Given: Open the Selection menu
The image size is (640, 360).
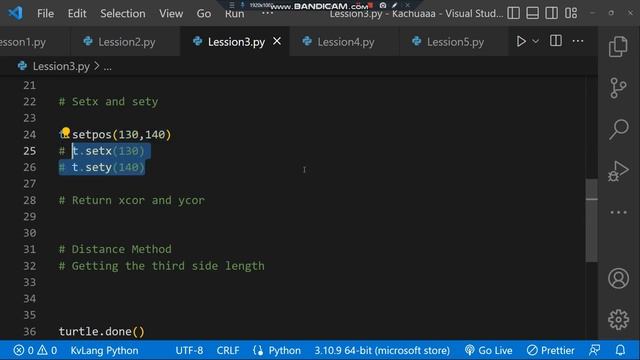Looking at the screenshot, I should pos(123,13).
